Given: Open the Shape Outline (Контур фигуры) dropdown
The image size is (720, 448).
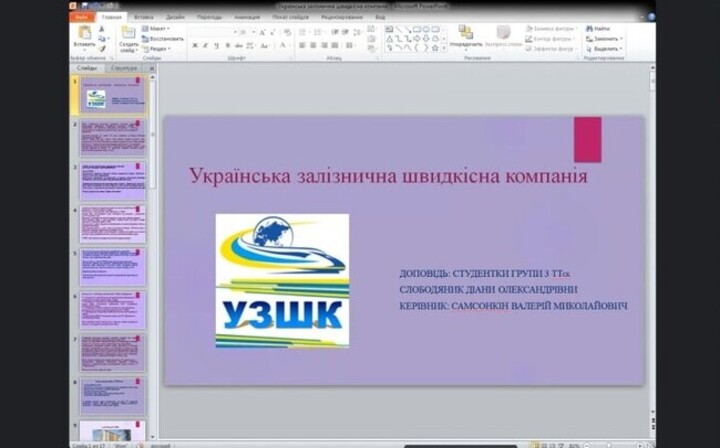Looking at the screenshot, I should (549, 39).
